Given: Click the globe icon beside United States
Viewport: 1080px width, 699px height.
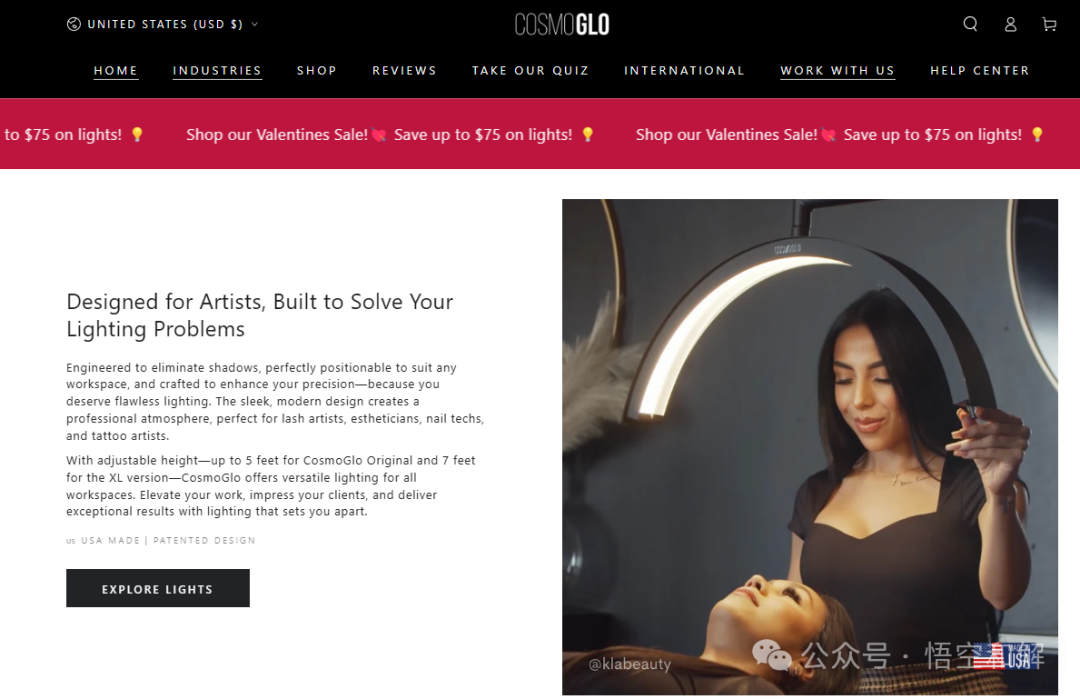Looking at the screenshot, I should pos(74,24).
